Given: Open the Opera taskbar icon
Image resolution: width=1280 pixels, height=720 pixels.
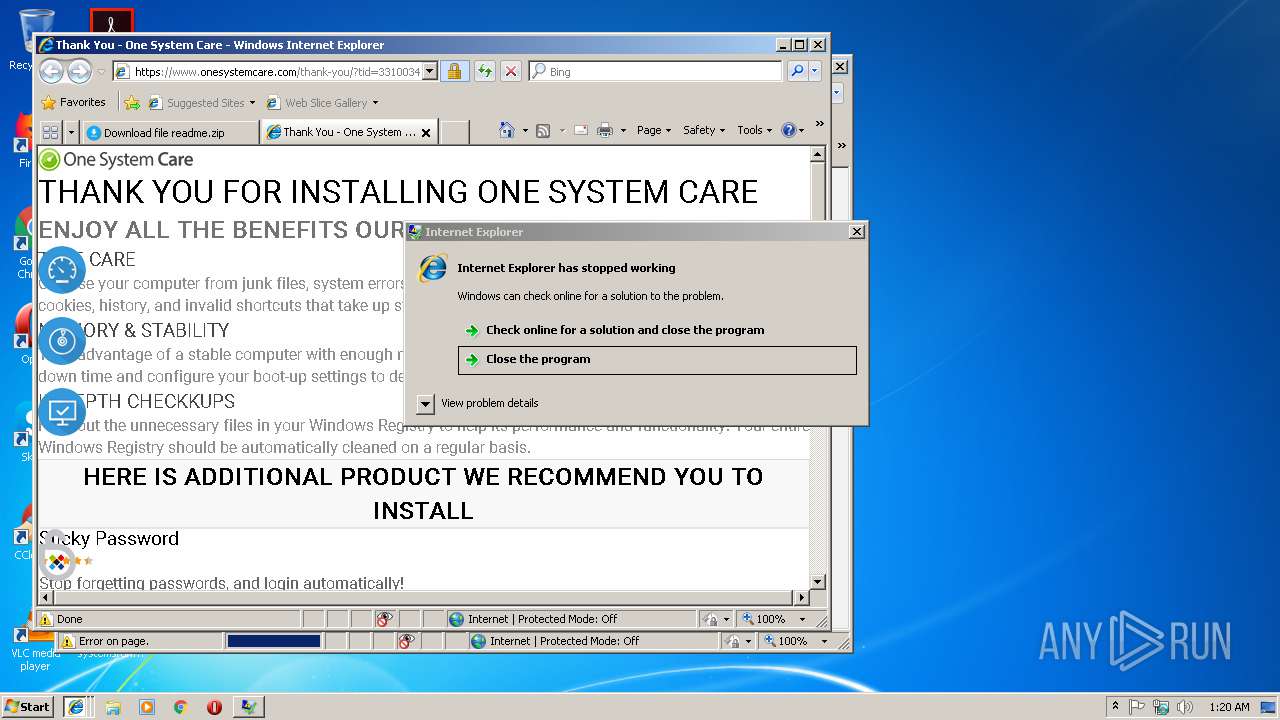Looking at the screenshot, I should pos(214,706).
